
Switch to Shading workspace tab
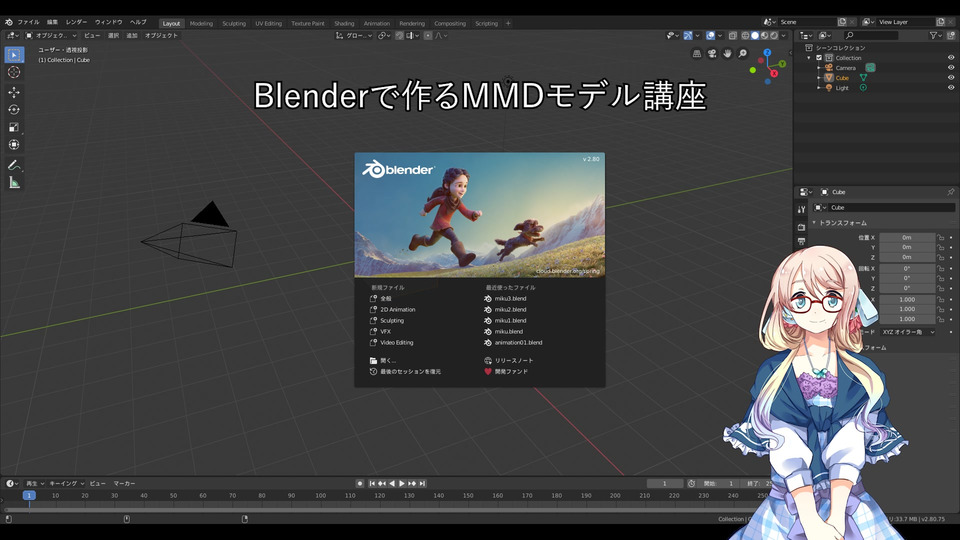point(344,23)
